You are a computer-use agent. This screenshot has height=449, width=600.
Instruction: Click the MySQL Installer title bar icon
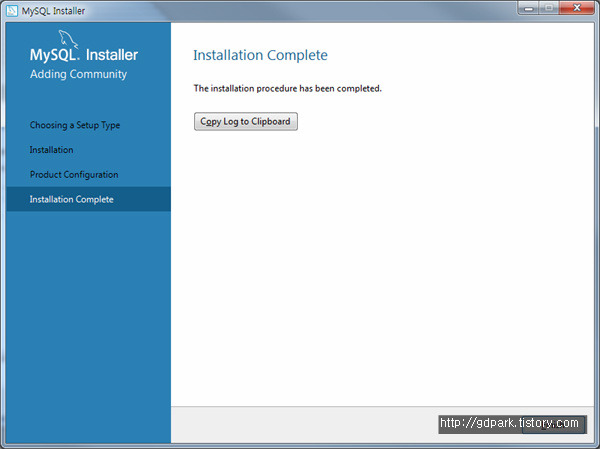point(12,11)
